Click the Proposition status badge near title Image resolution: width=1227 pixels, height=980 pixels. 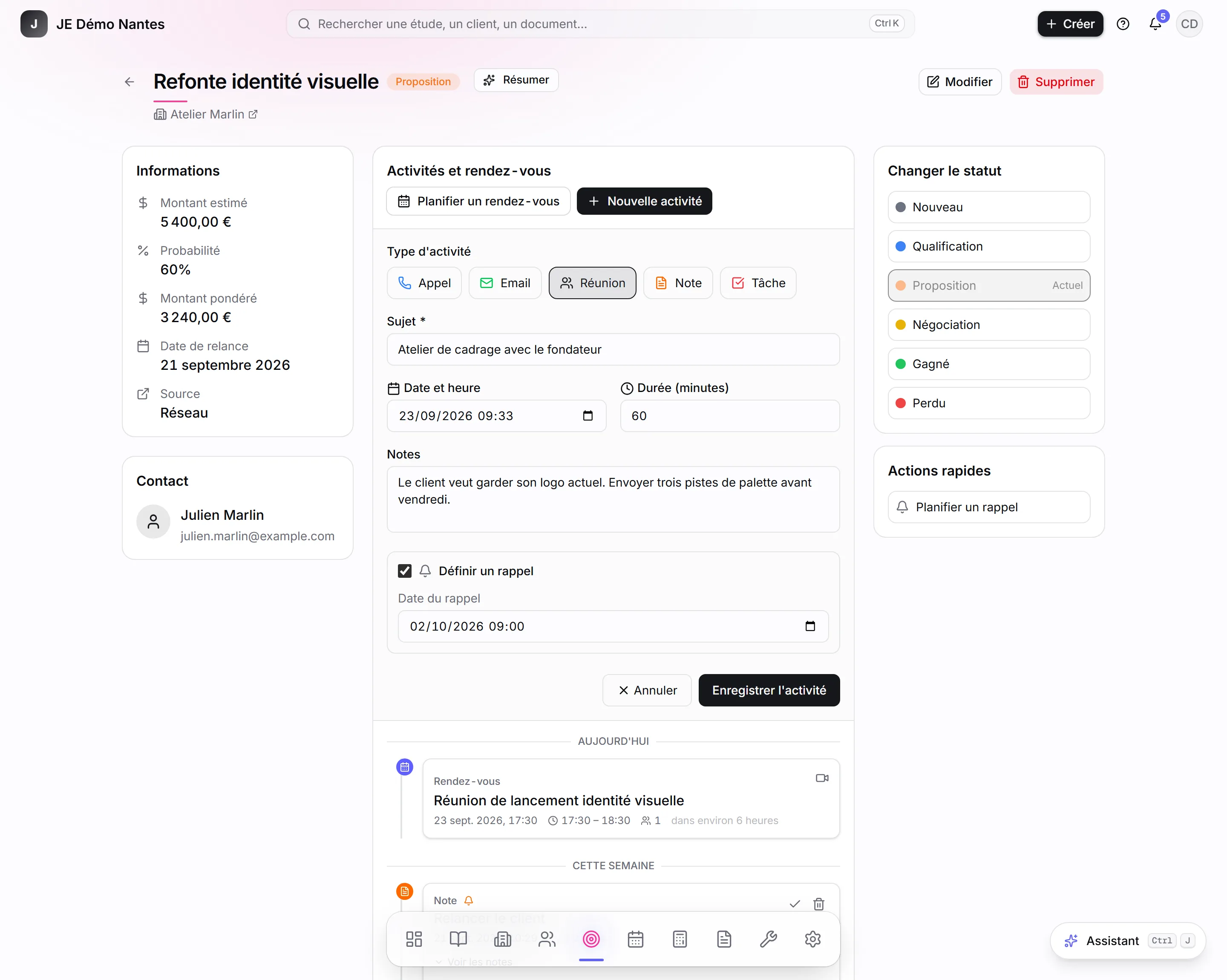point(423,82)
